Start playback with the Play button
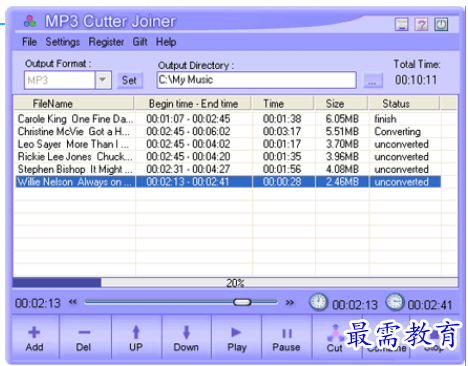 [x=236, y=337]
